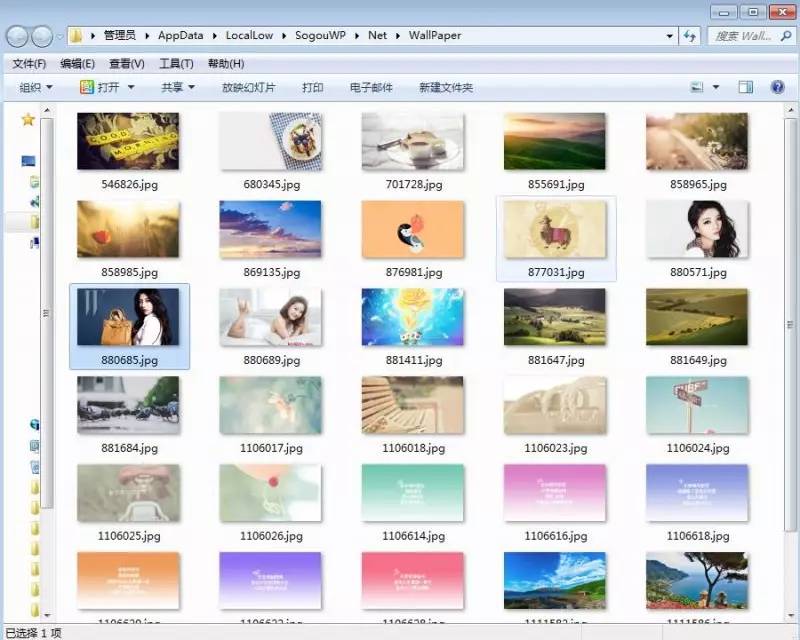Viewport: 800px width, 640px height.
Task: Click the Forward navigation arrow button
Action: [x=43, y=36]
